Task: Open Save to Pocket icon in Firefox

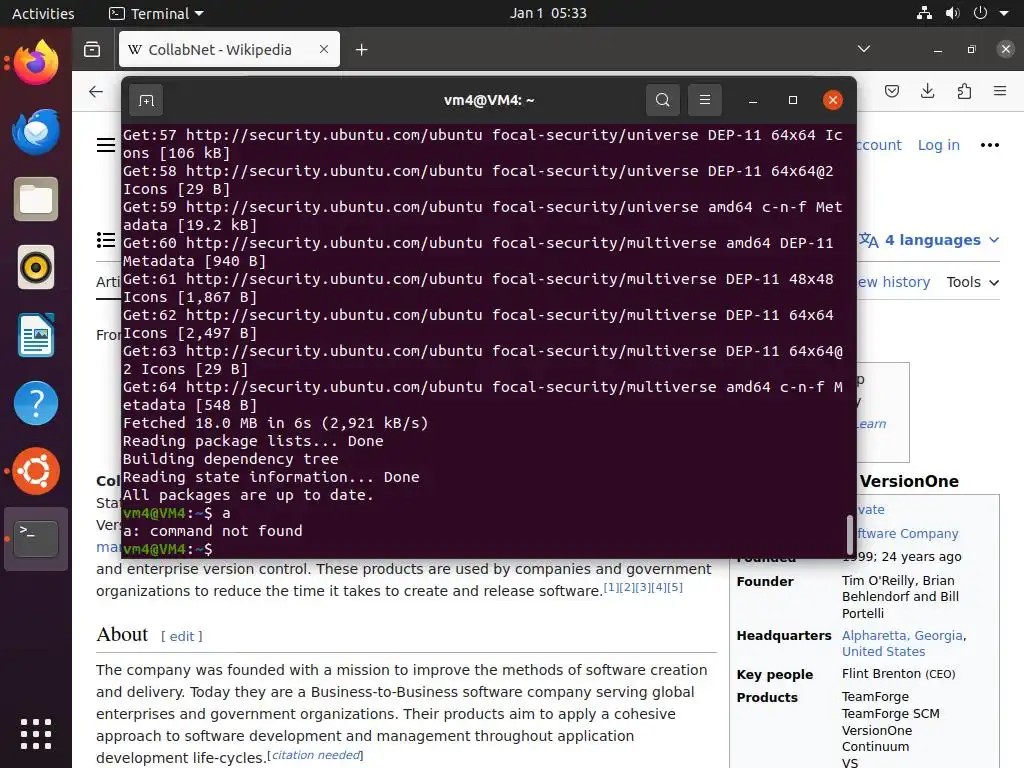Action: coord(892,91)
